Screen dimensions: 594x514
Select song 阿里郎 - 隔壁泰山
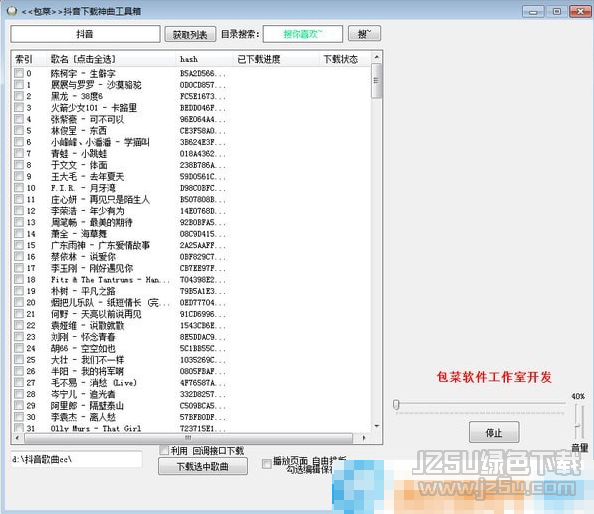coord(88,406)
